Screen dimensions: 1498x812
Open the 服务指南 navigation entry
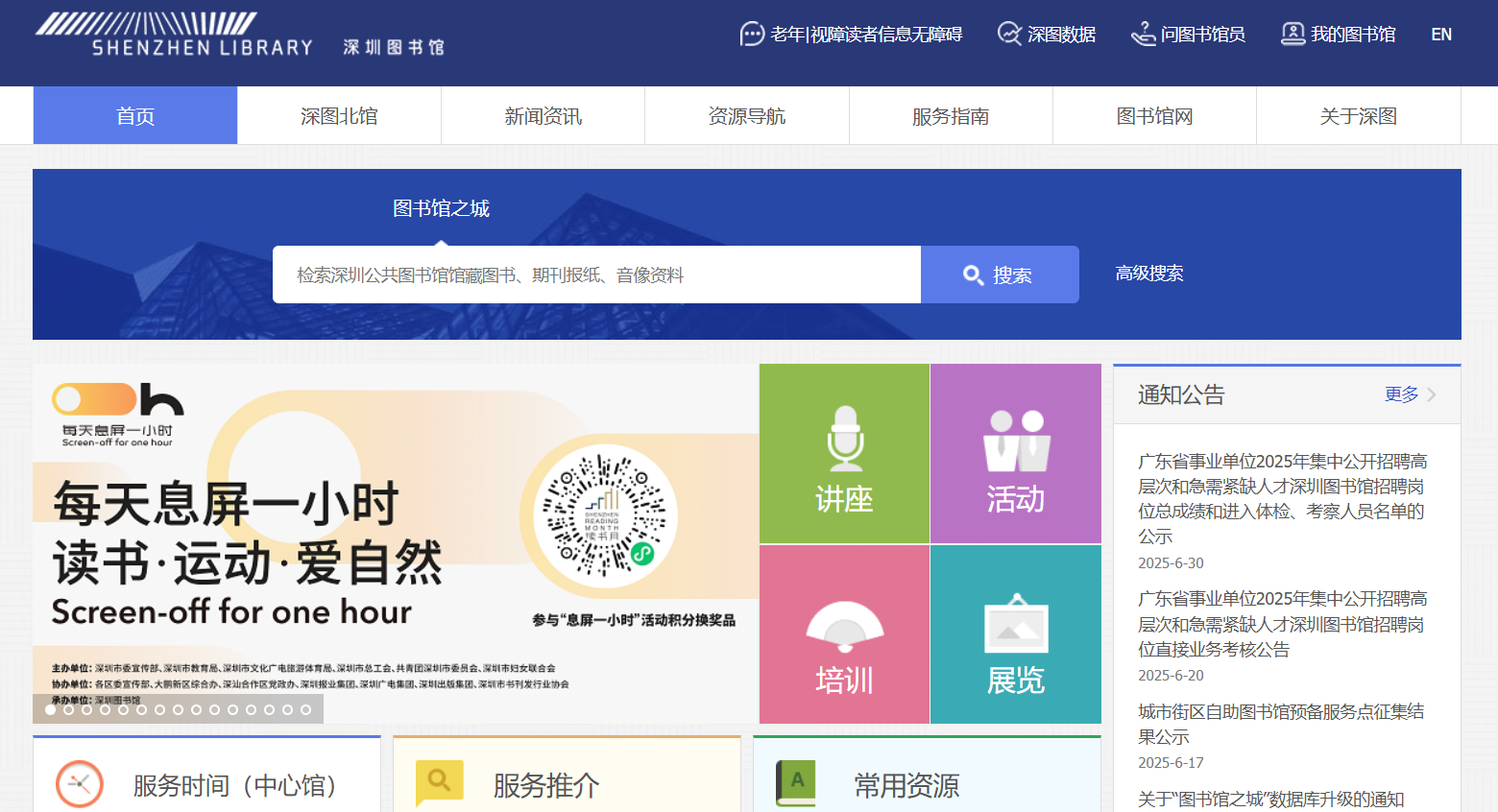(951, 115)
